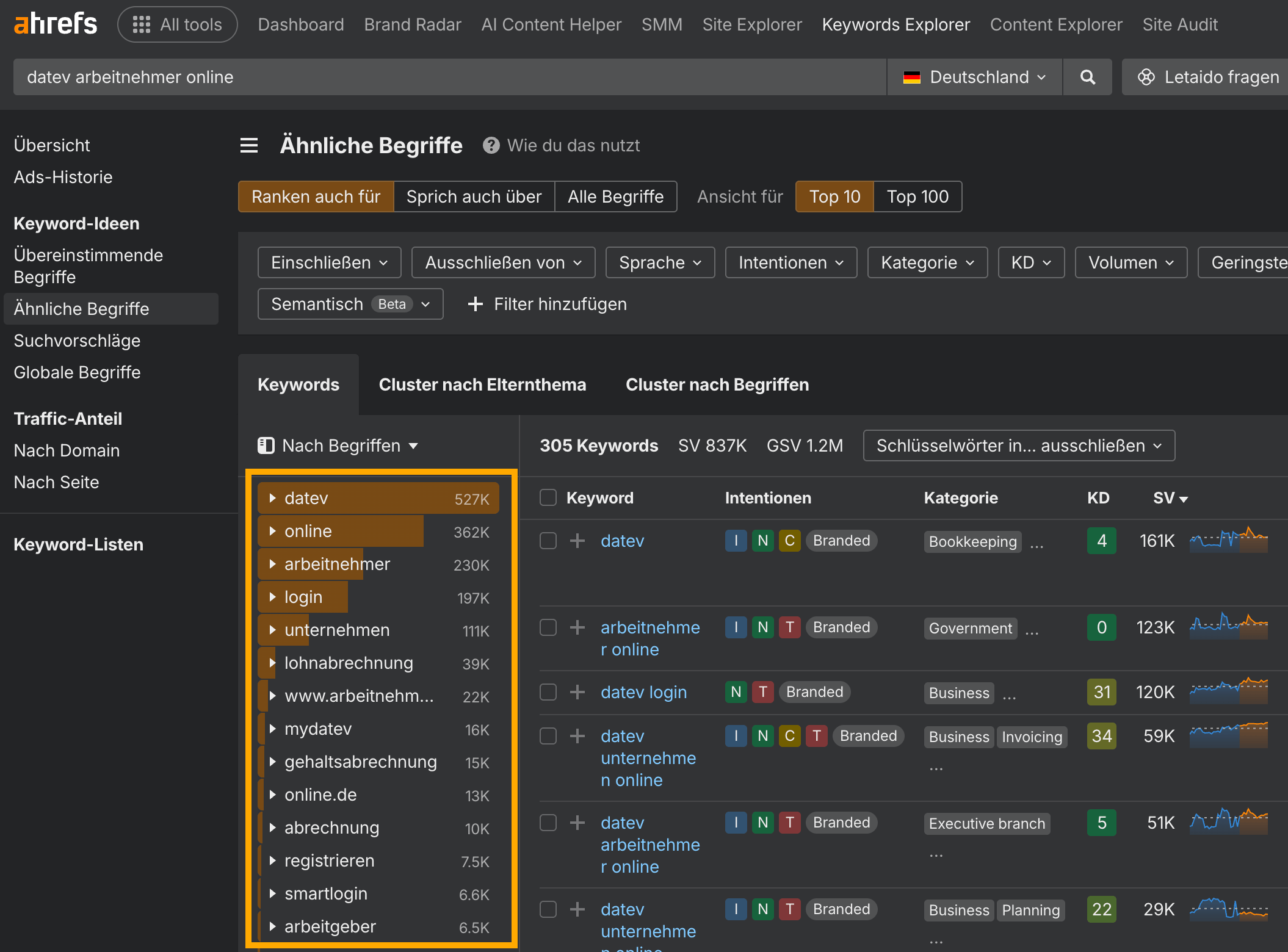Open the Schlüsselwörter ausschließen dropdown
1288x952 pixels.
click(1019, 445)
